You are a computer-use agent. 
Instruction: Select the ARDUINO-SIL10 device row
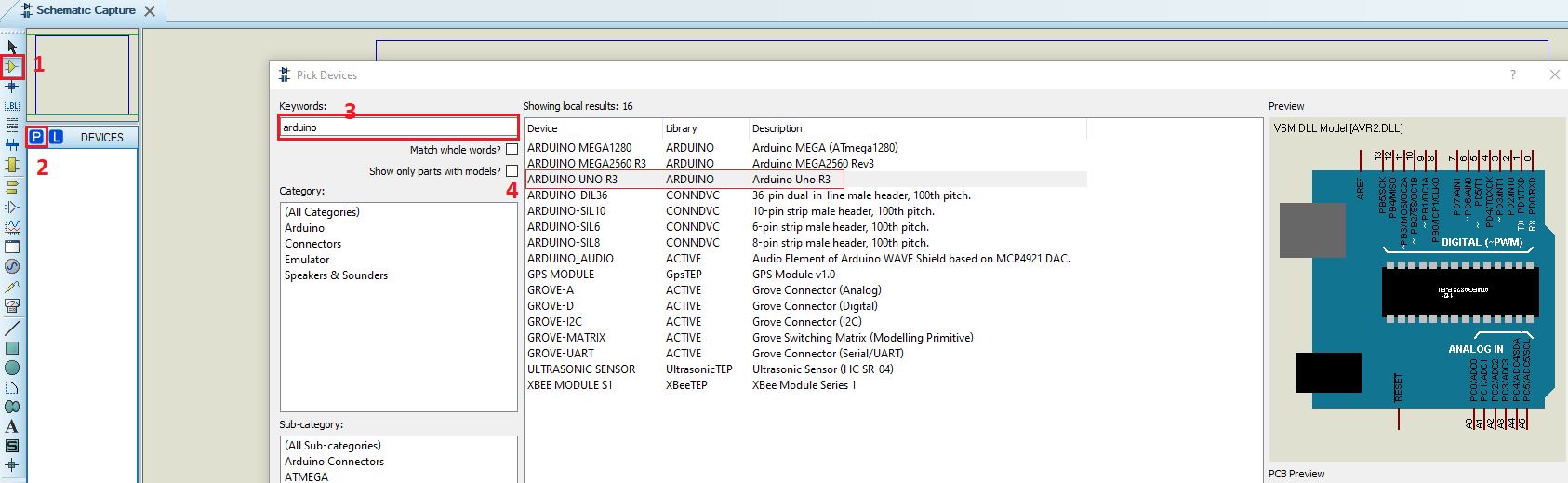click(x=805, y=211)
